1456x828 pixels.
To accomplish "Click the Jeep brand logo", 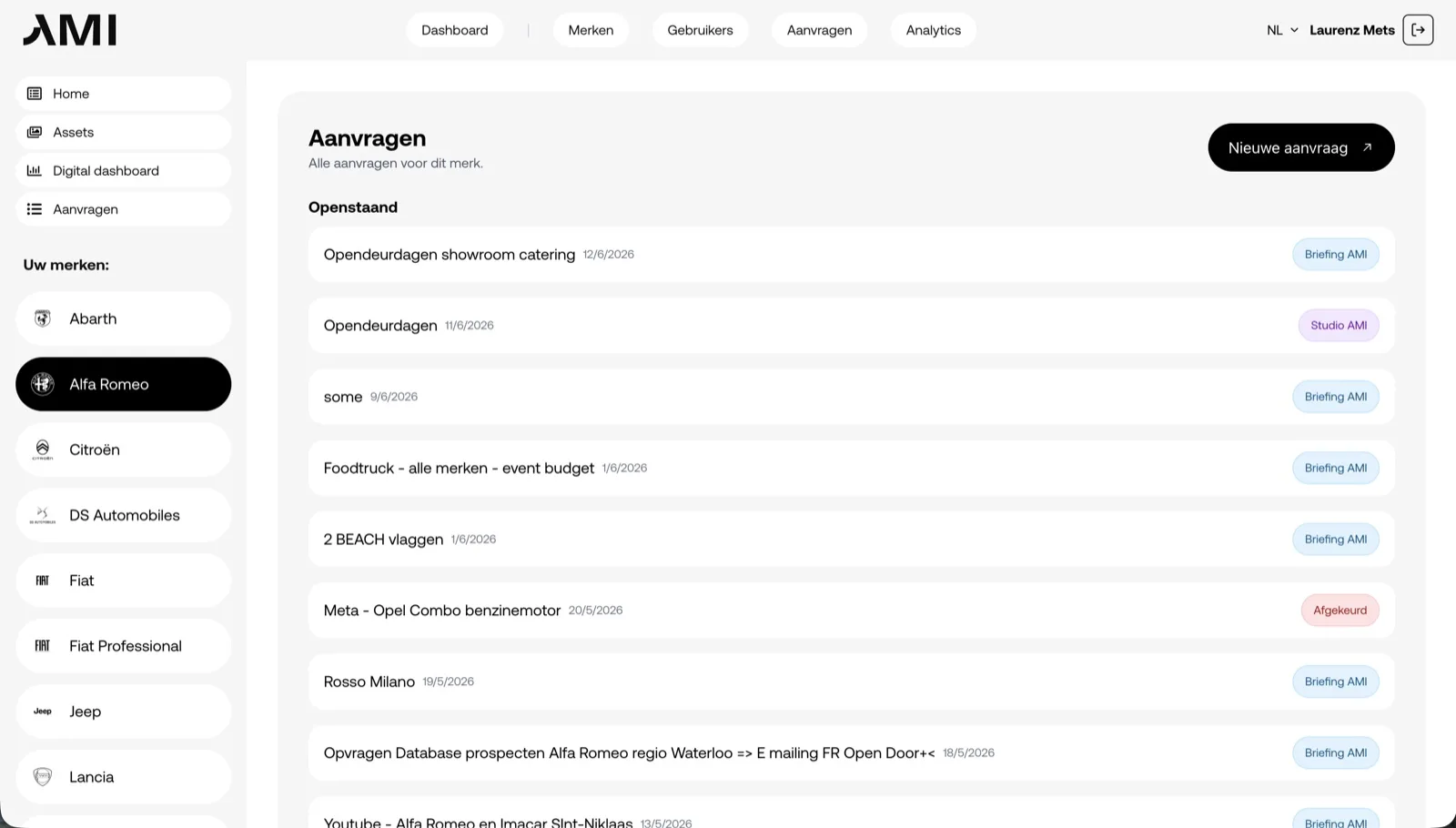I will [43, 712].
